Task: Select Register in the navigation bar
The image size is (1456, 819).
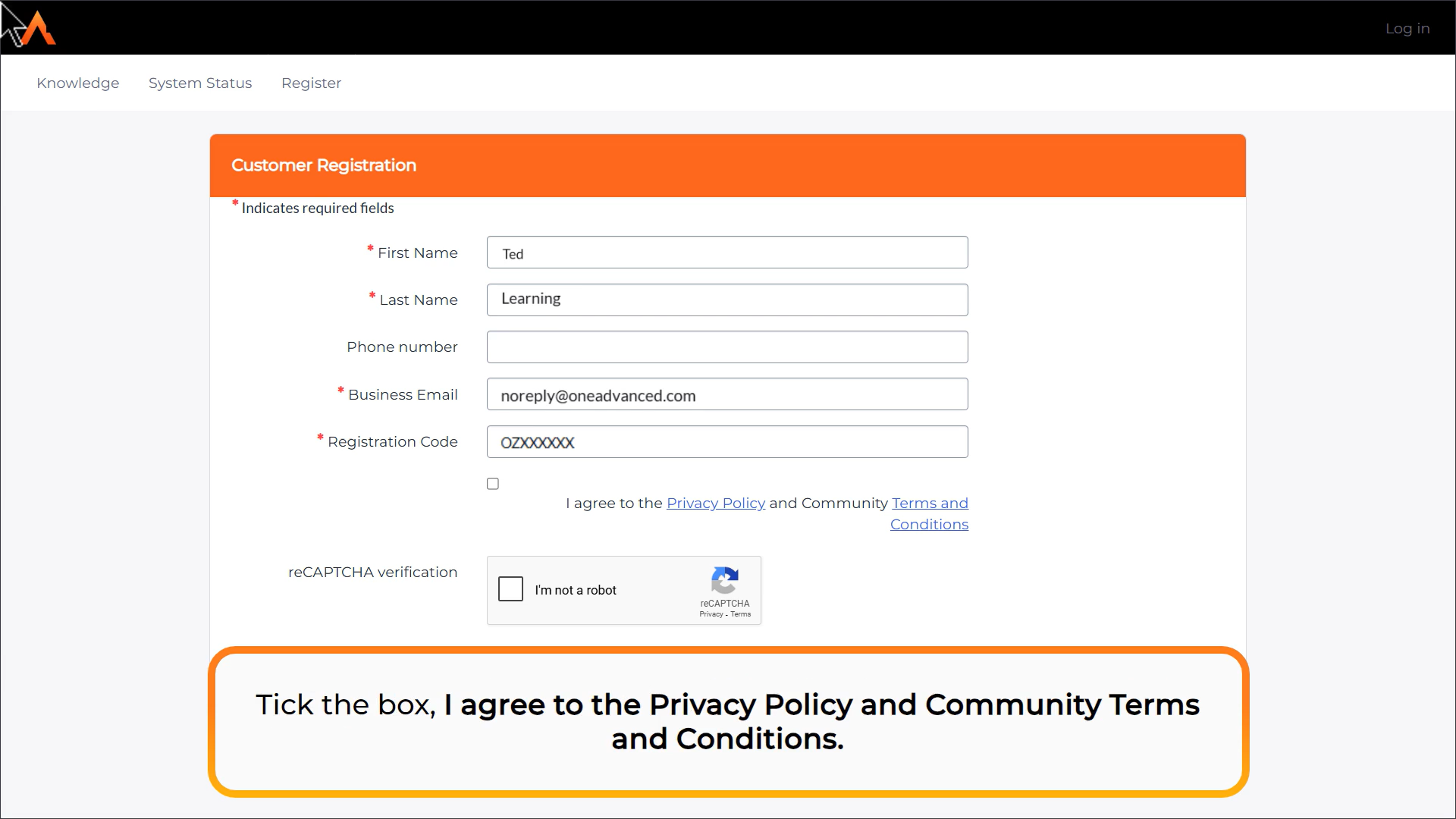Action: [x=311, y=83]
